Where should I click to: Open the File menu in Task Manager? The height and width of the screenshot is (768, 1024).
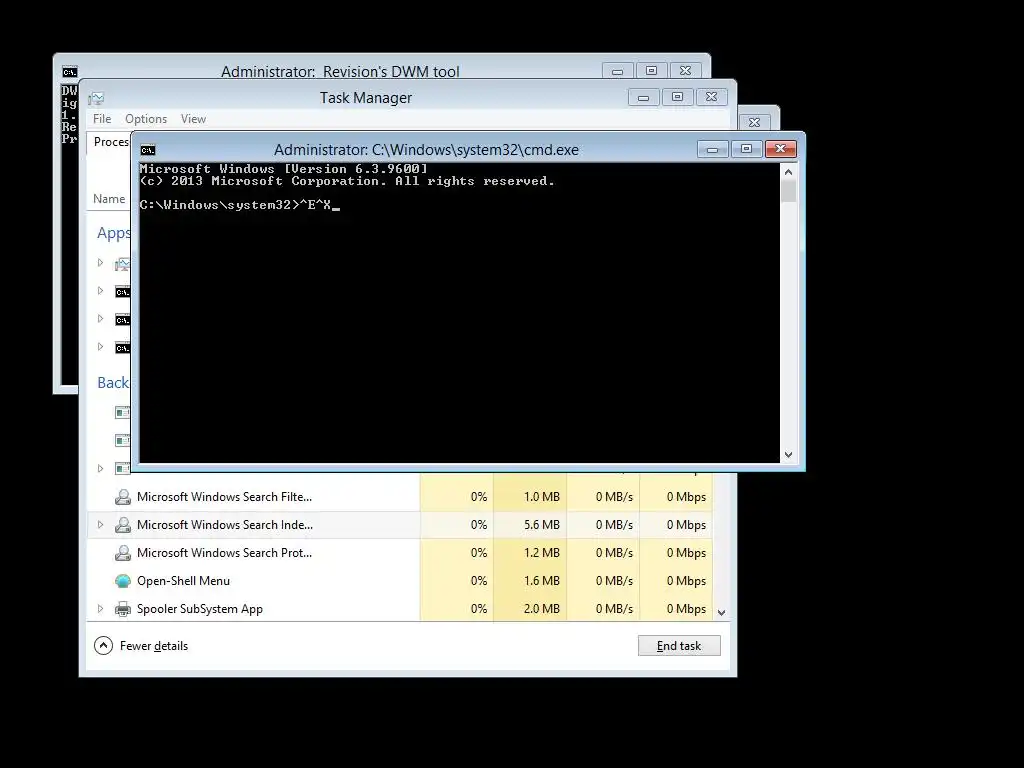pyautogui.click(x=102, y=119)
